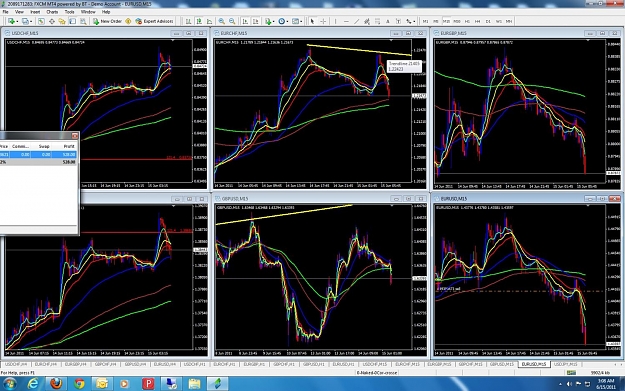The width and height of the screenshot is (625, 391).
Task: Click the New Order button
Action: pyautogui.click(x=107, y=21)
